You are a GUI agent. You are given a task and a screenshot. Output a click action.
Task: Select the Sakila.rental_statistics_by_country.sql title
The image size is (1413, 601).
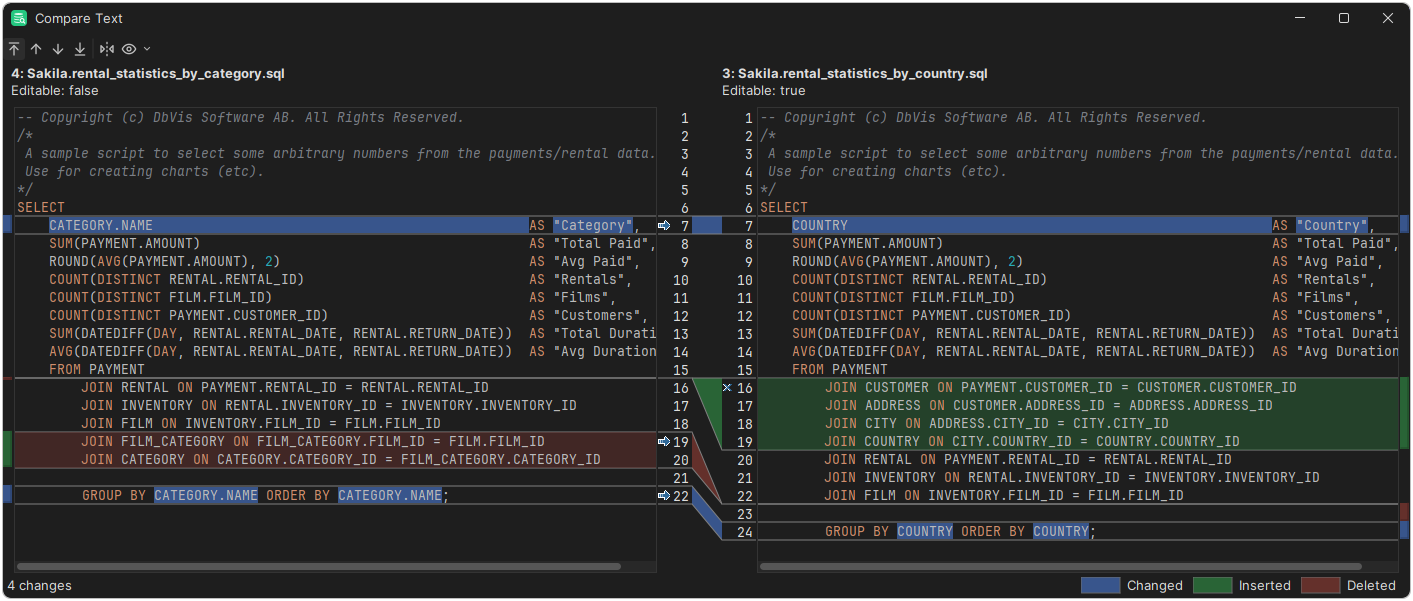point(855,73)
